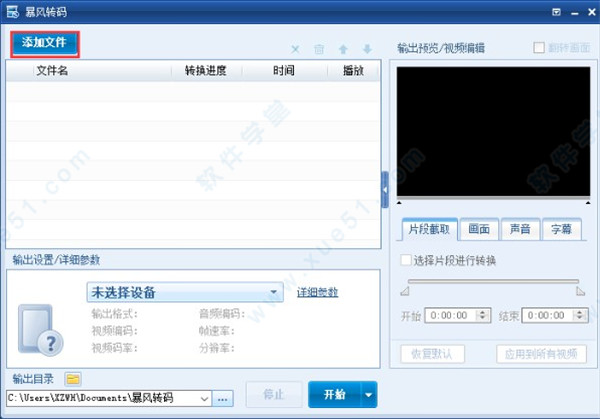Open output folder icon next to 输出目录
Viewport: 600px width, 419px height.
tap(73, 379)
